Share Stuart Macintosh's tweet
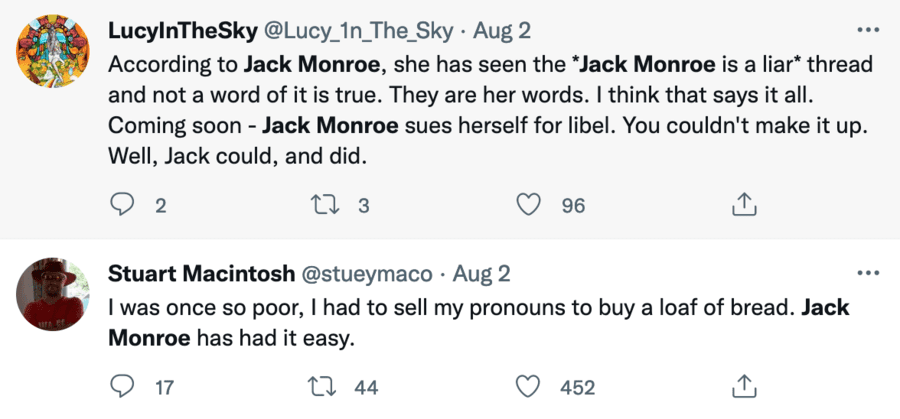900x419 pixels. tap(743, 386)
